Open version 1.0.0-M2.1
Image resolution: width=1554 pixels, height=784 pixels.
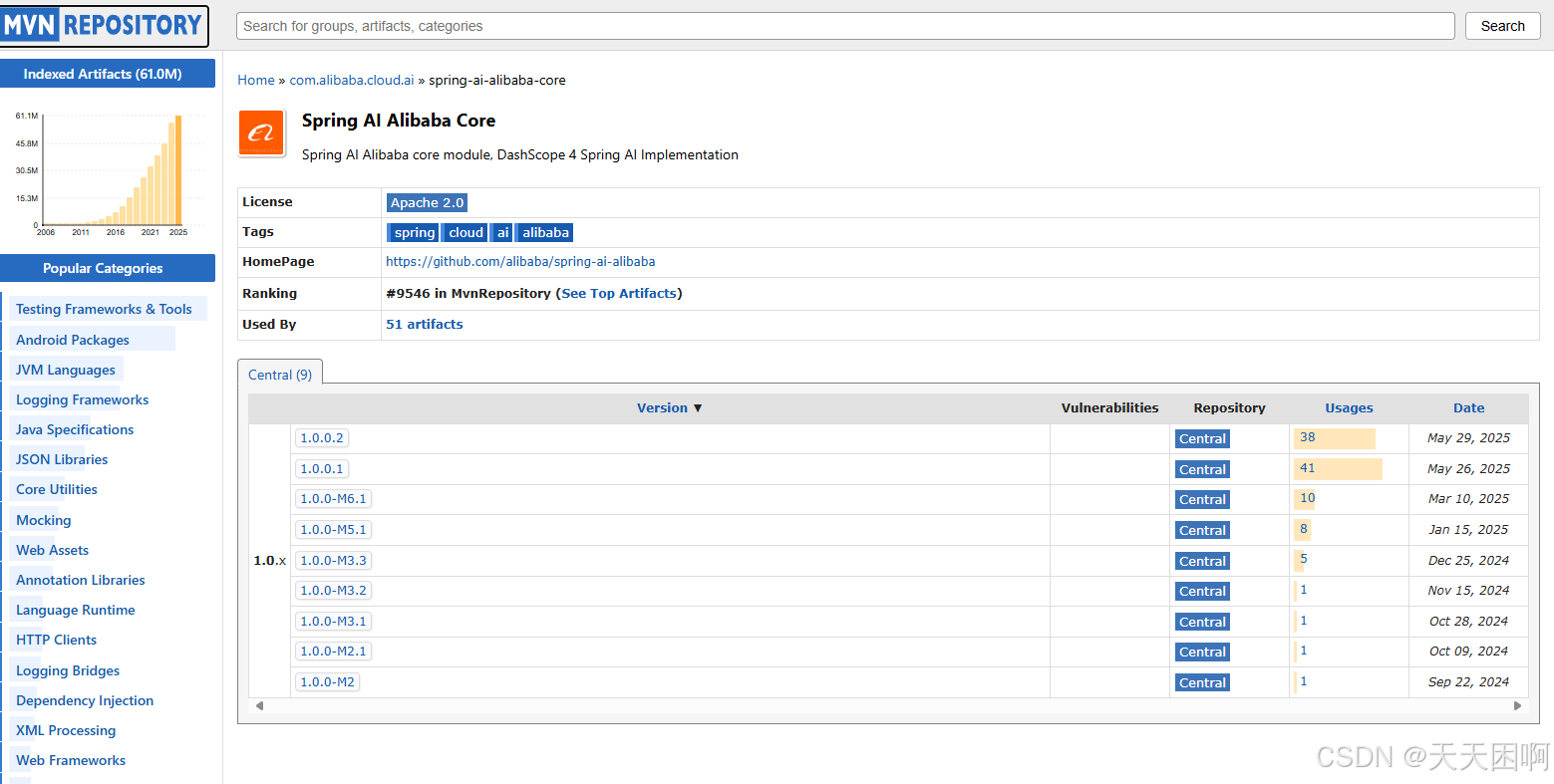click(333, 652)
